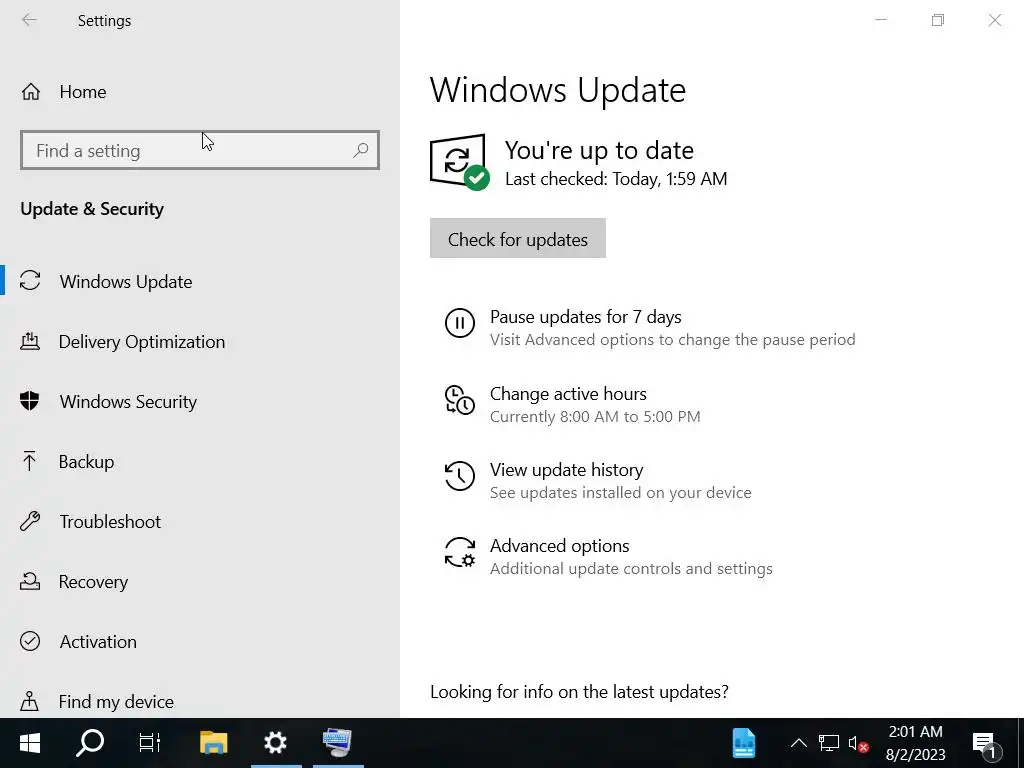This screenshot has width=1024, height=768.
Task: Click the Settings gear on taskbar
Action: (x=276, y=743)
